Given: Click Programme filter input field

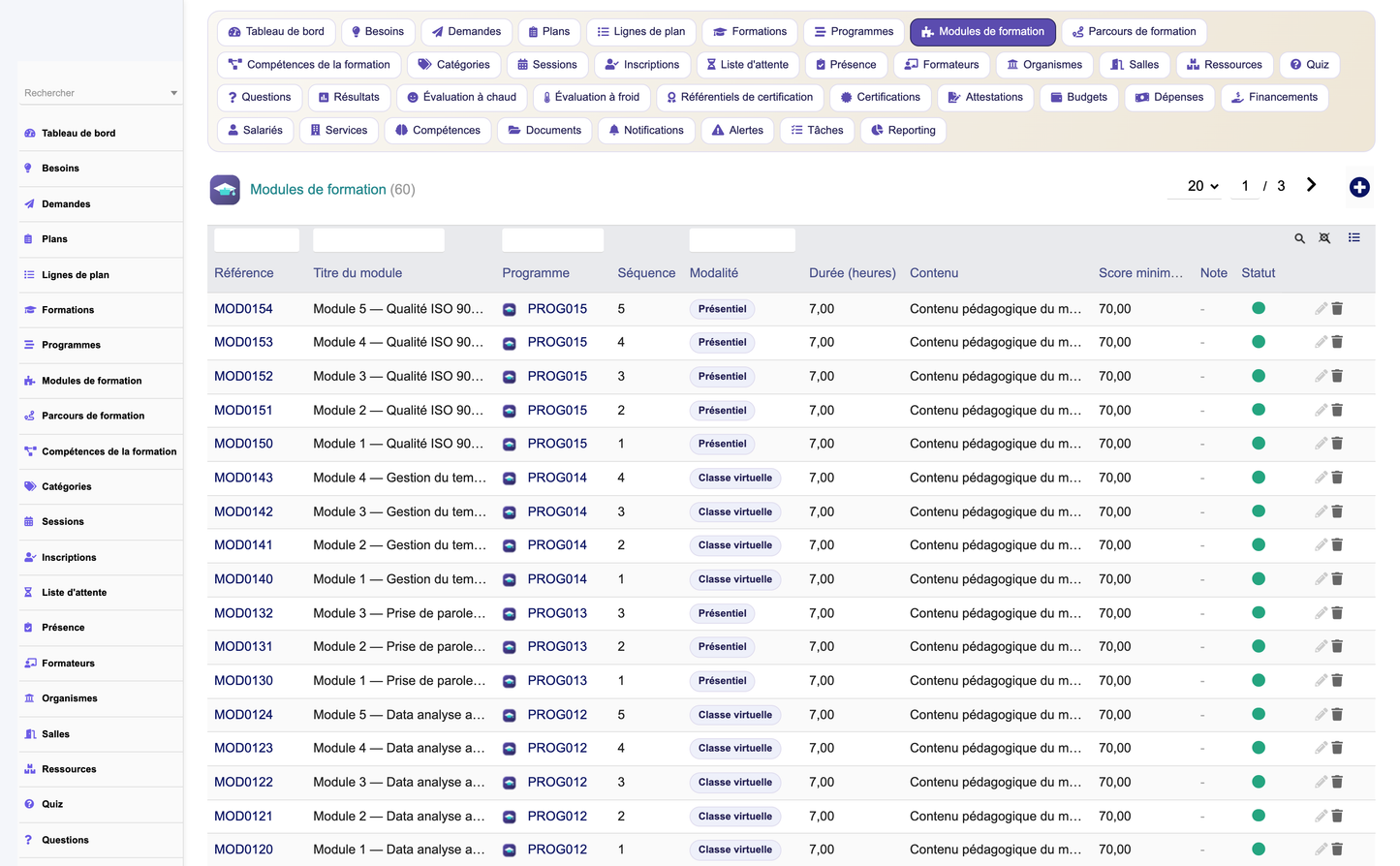Looking at the screenshot, I should point(552,239).
